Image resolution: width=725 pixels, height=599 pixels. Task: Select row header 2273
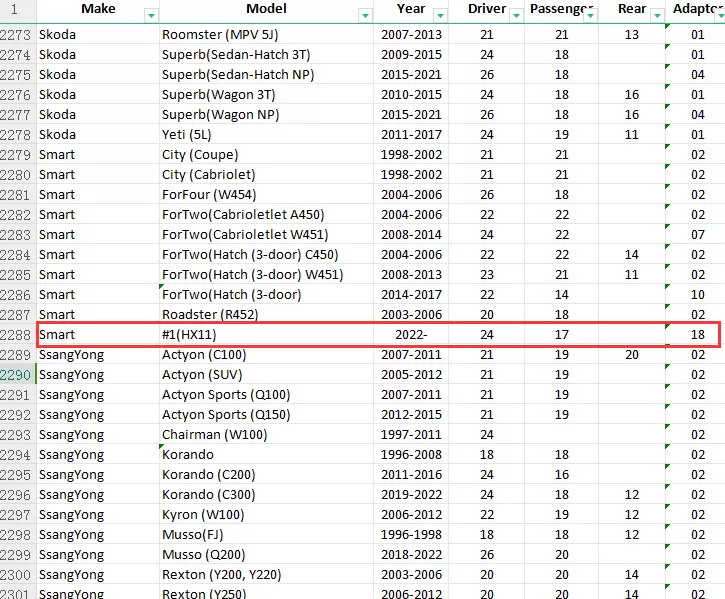[x=18, y=35]
